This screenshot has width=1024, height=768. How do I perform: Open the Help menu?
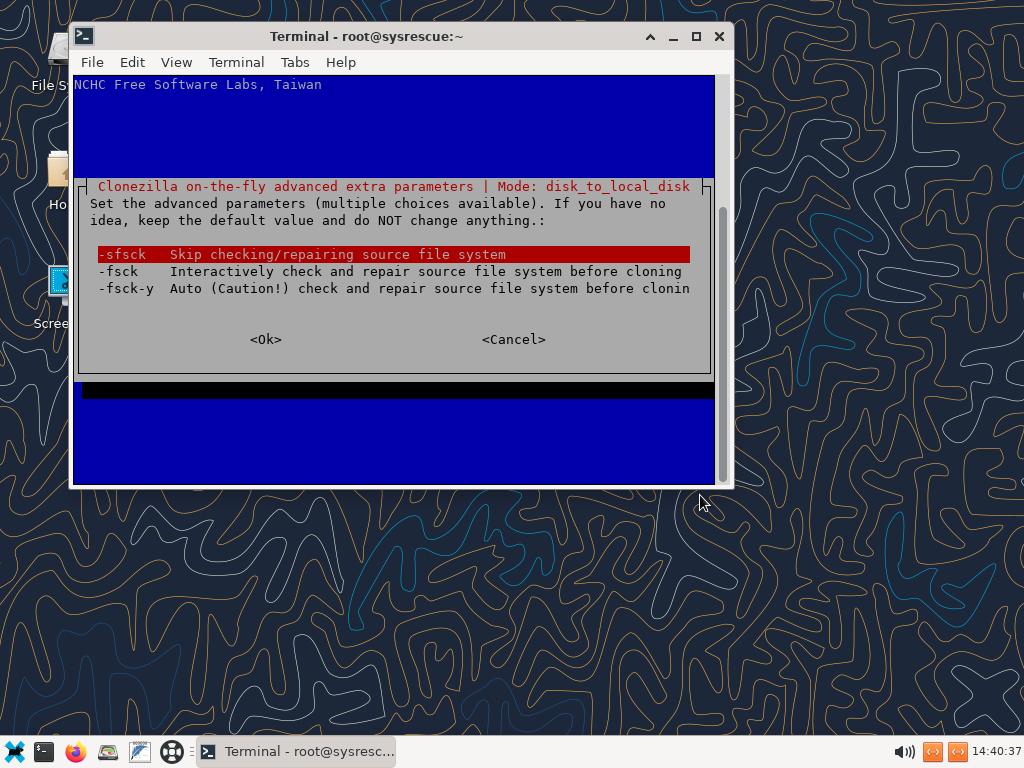340,62
